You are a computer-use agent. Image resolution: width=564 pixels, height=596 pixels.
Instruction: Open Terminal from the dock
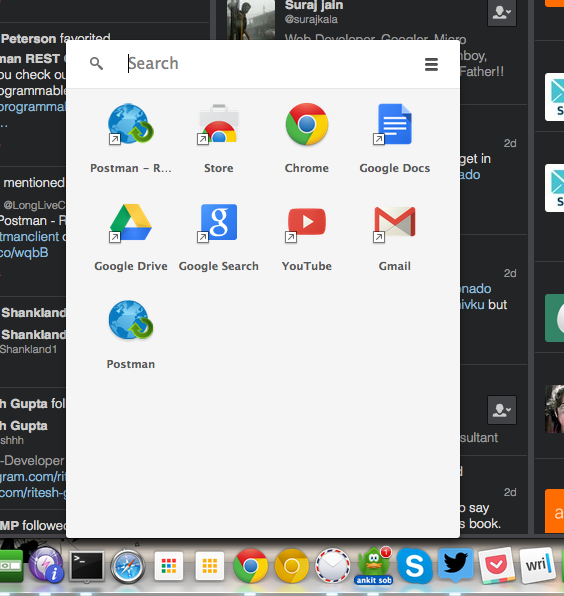[x=87, y=566]
